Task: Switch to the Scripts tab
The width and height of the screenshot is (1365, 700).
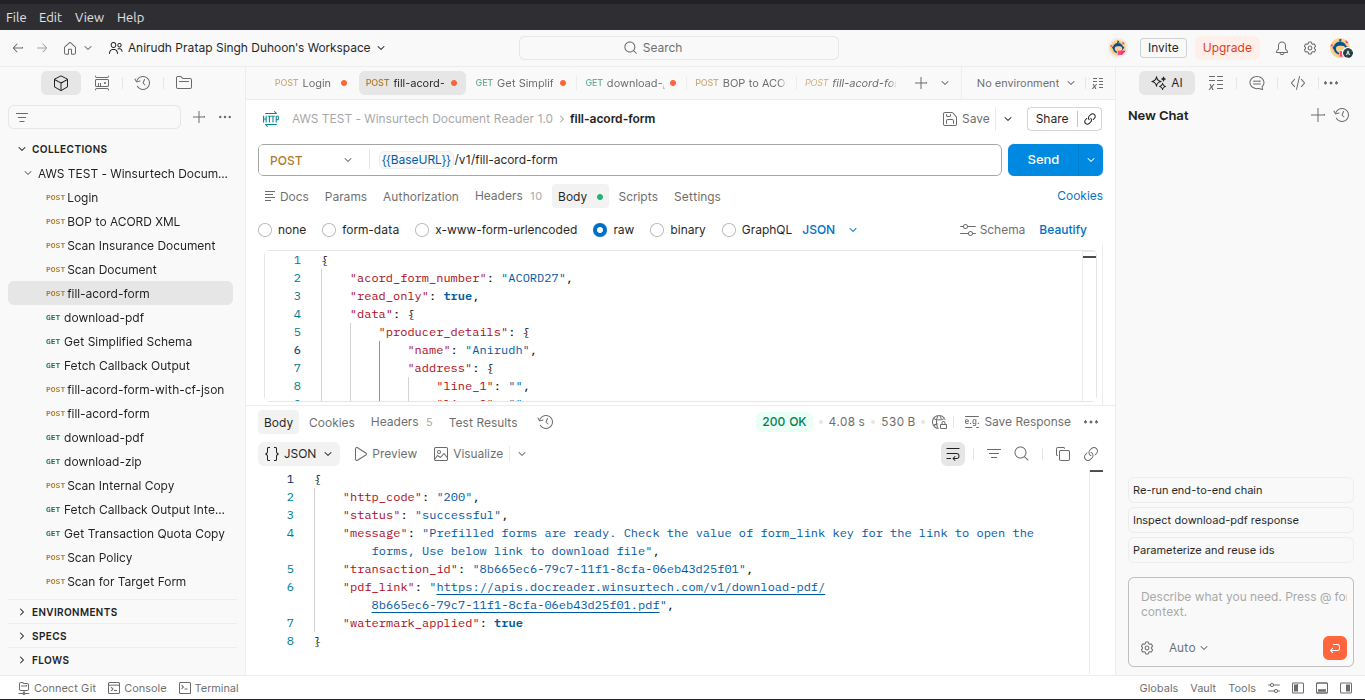Action: 638,197
